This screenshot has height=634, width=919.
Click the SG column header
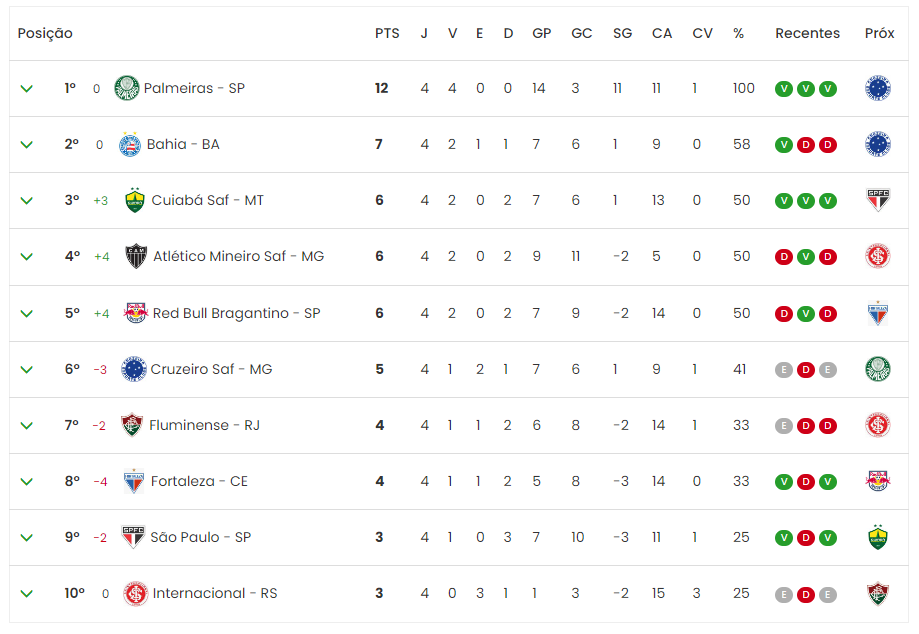(x=622, y=33)
